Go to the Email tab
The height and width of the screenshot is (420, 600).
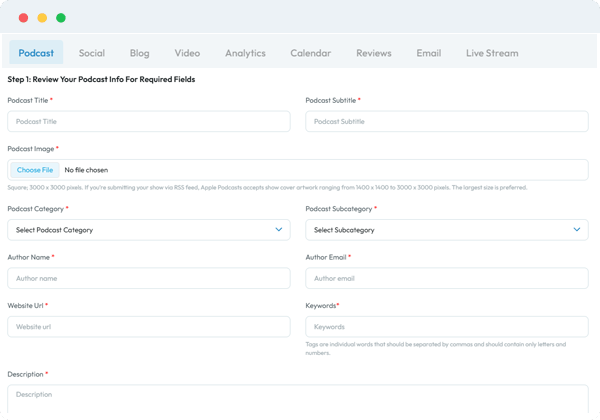click(428, 53)
